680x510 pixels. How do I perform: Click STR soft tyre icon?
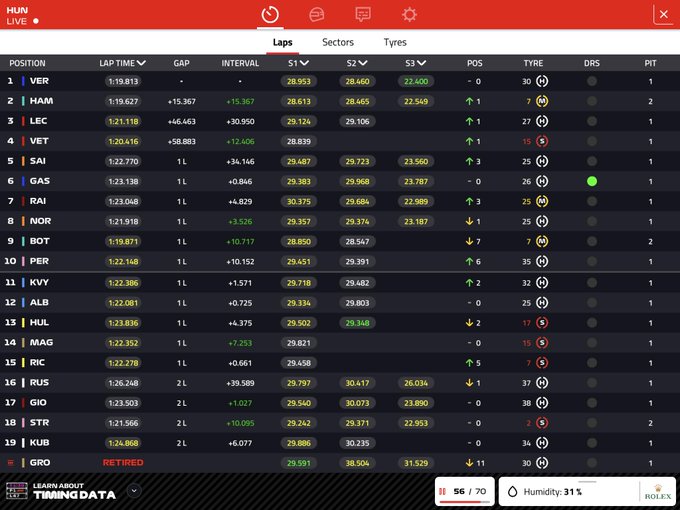pos(542,423)
